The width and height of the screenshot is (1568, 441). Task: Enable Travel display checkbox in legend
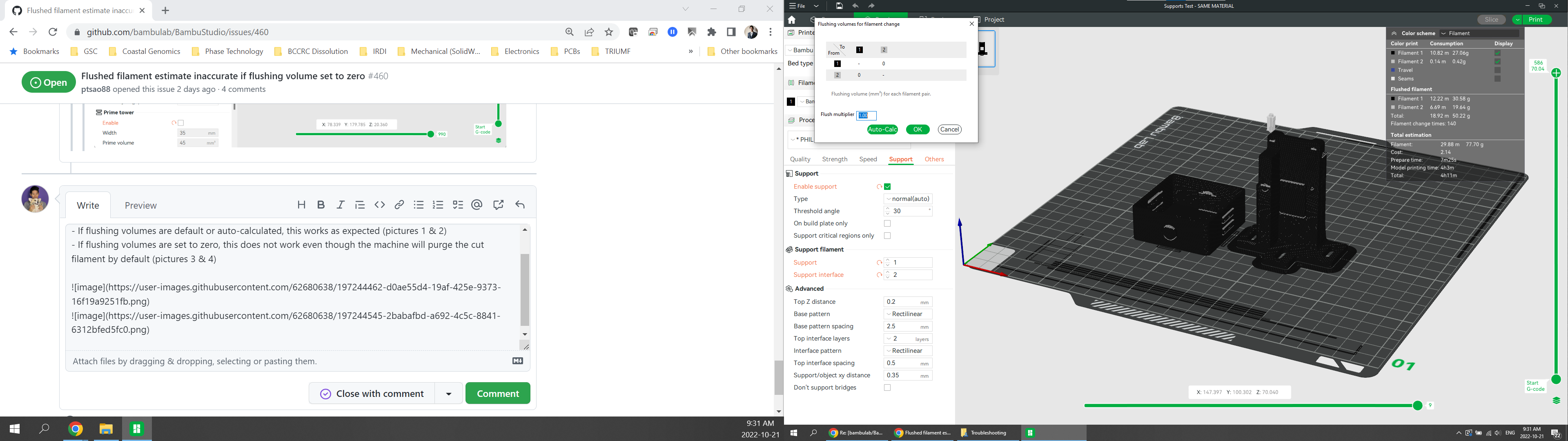[x=1497, y=70]
